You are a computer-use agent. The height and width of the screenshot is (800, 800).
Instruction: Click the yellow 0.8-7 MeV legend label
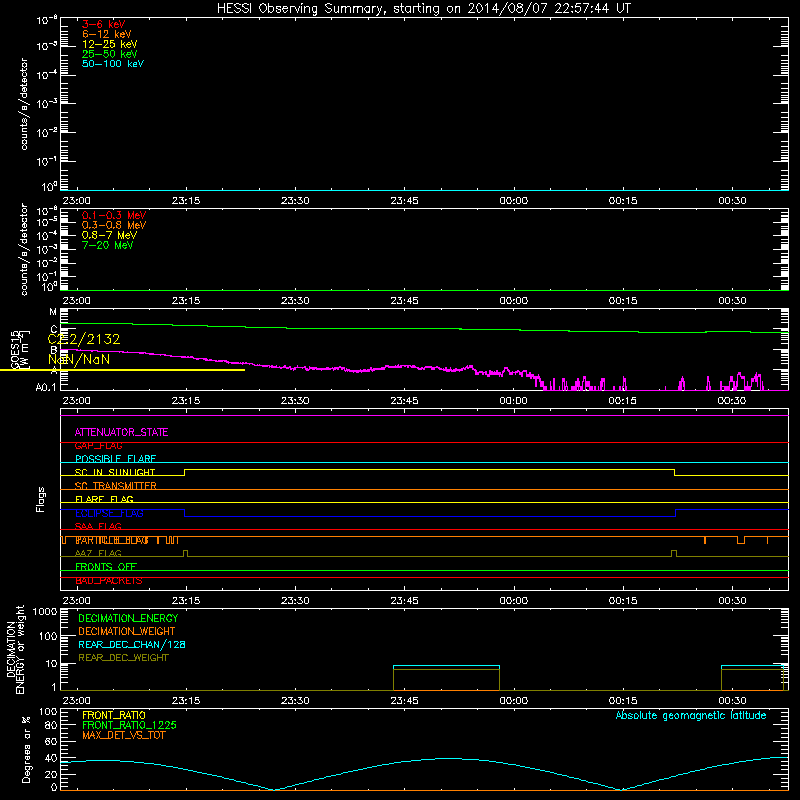(x=109, y=235)
